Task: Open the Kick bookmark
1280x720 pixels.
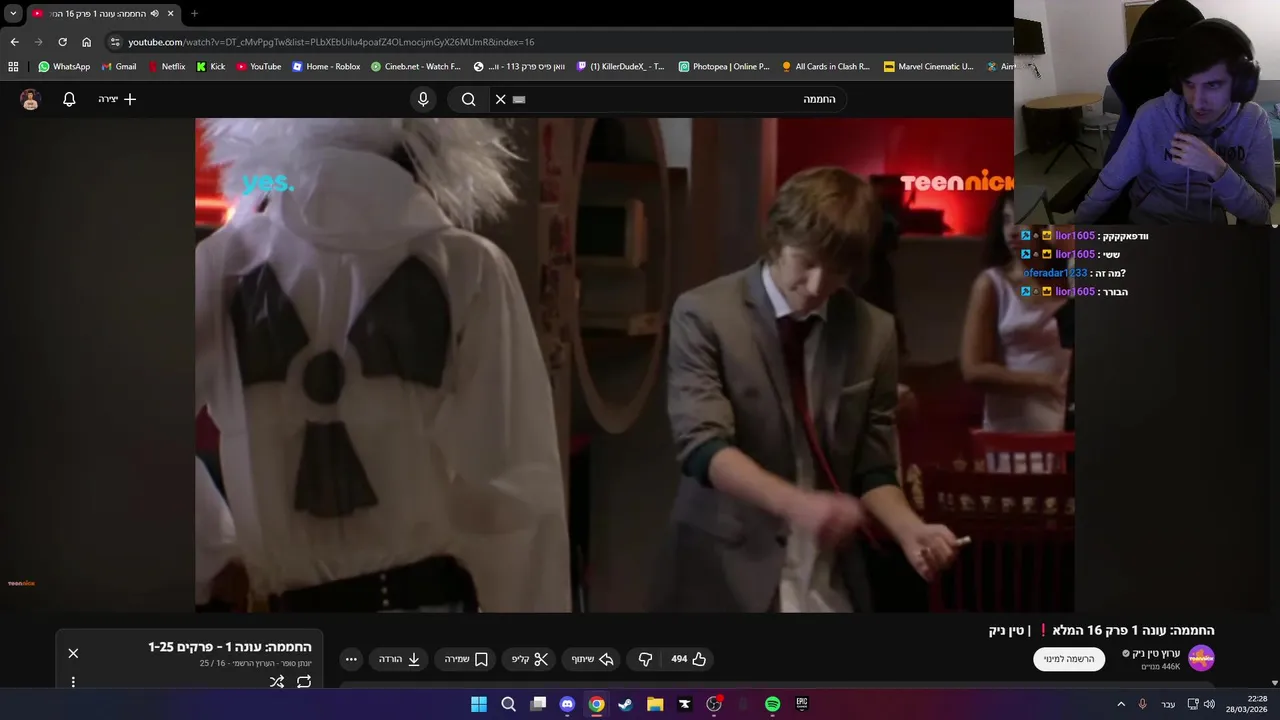Action: click(x=211, y=67)
